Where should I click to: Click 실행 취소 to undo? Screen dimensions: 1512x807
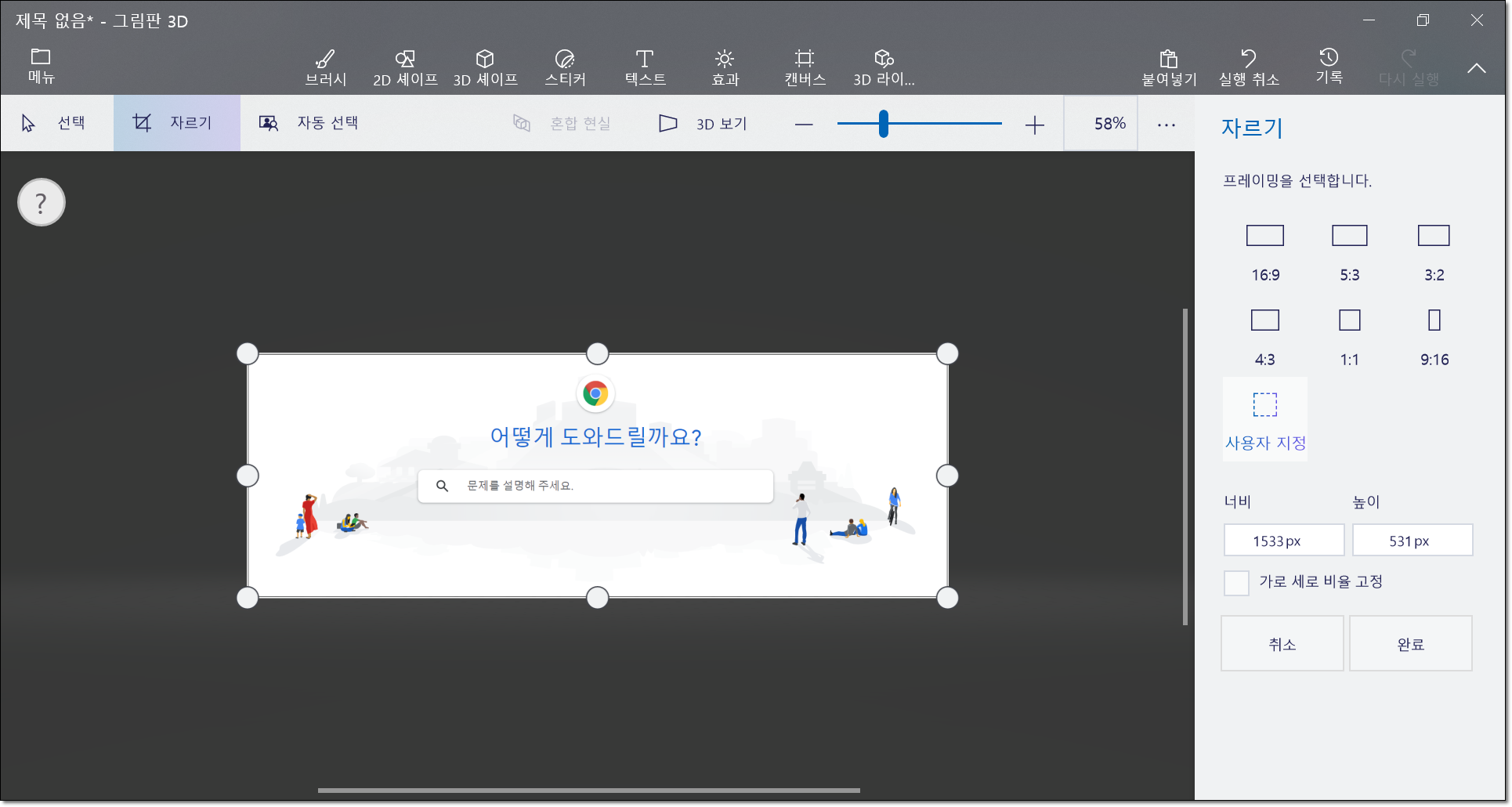coord(1249,67)
